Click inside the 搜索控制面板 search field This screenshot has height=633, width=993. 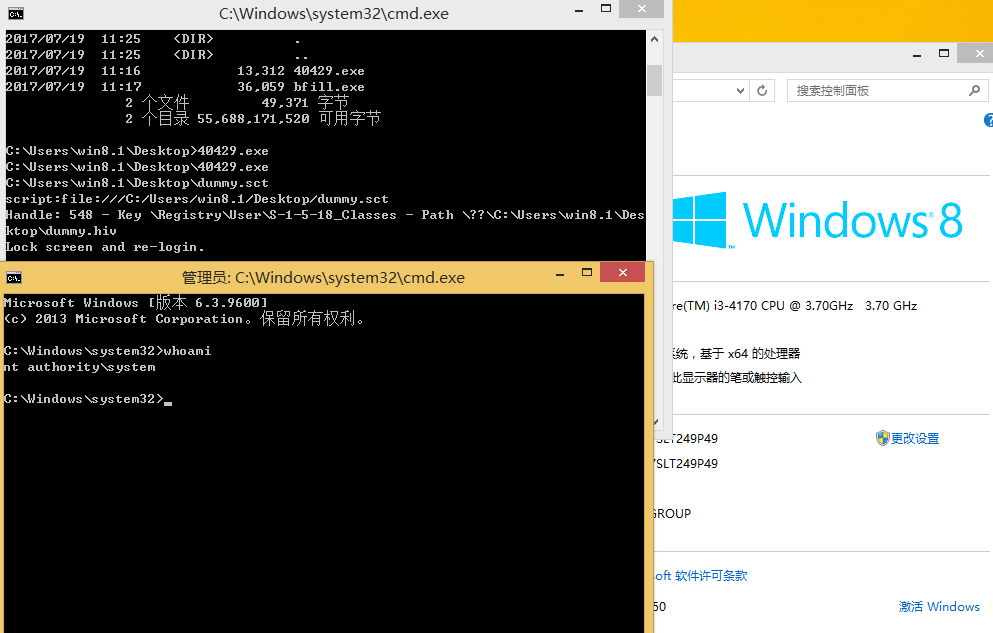tap(870, 89)
